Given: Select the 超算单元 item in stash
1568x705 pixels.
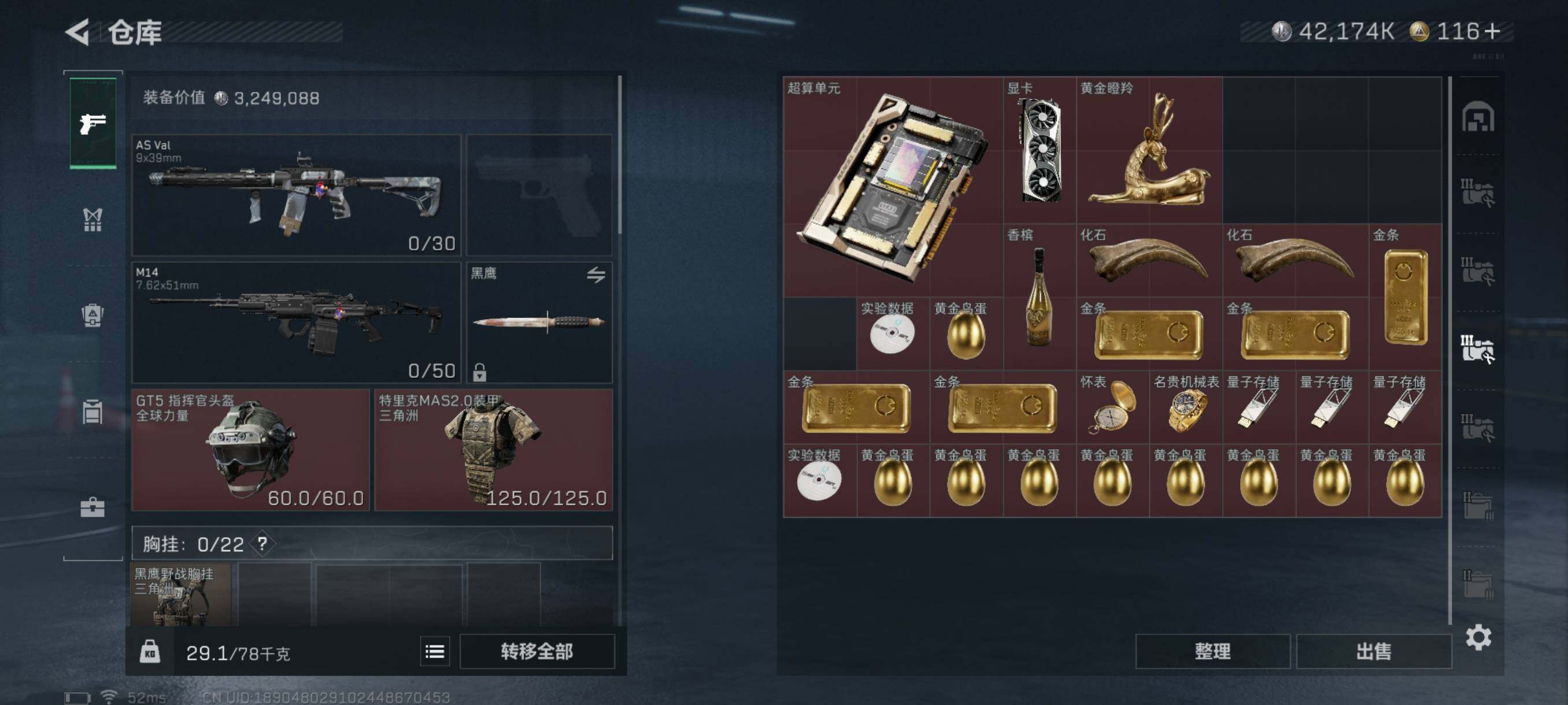Looking at the screenshot, I should [893, 187].
